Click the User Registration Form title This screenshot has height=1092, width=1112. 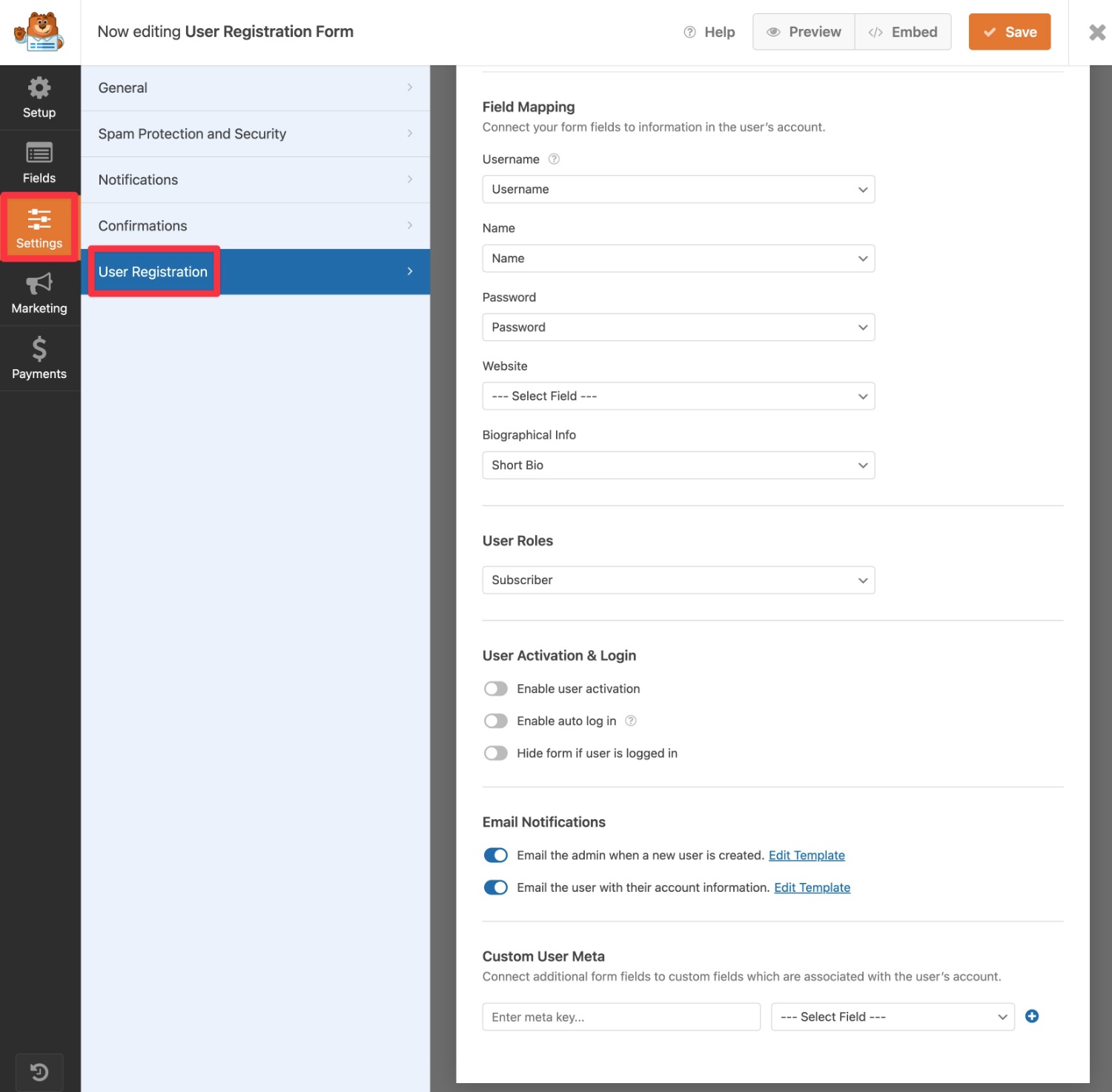269,32
